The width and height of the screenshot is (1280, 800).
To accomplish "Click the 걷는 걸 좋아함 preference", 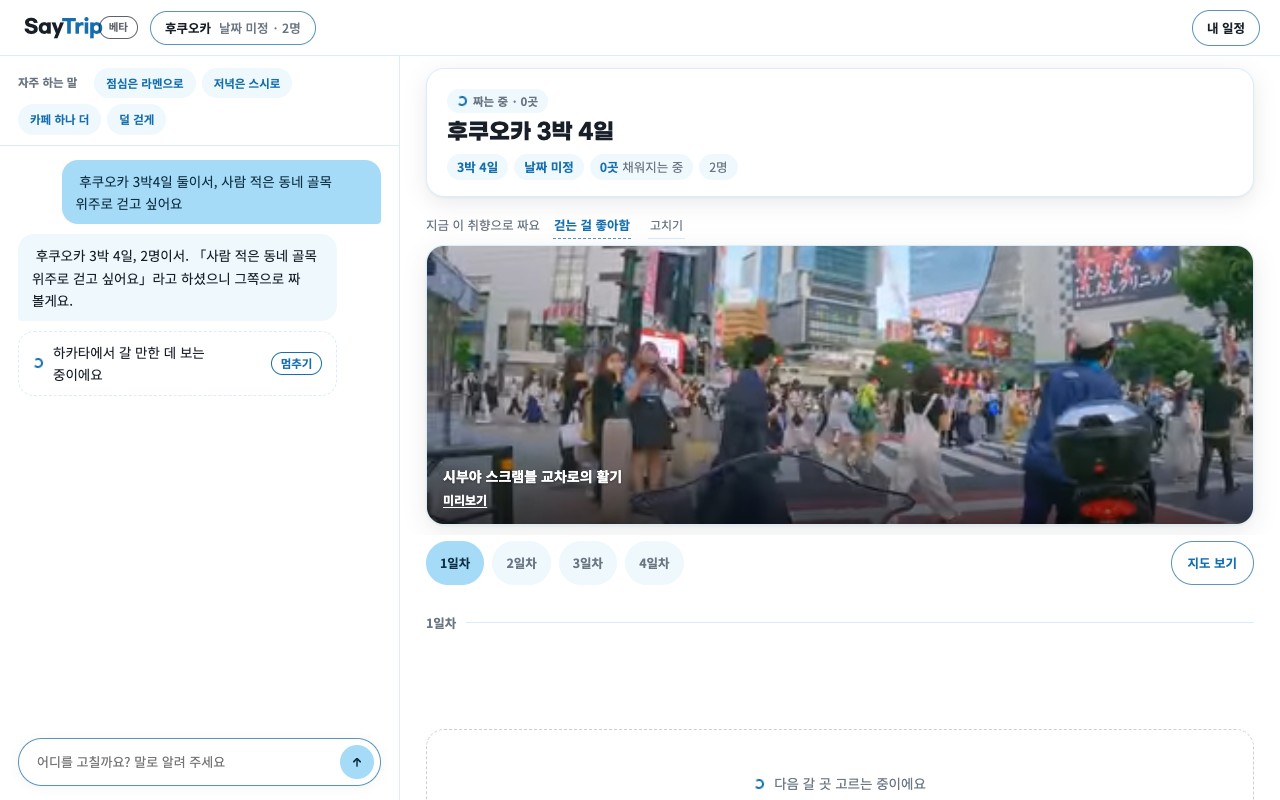I will coord(592,226).
